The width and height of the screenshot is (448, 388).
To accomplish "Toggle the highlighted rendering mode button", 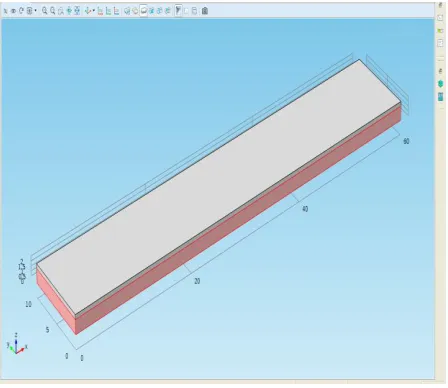I will click(144, 11).
